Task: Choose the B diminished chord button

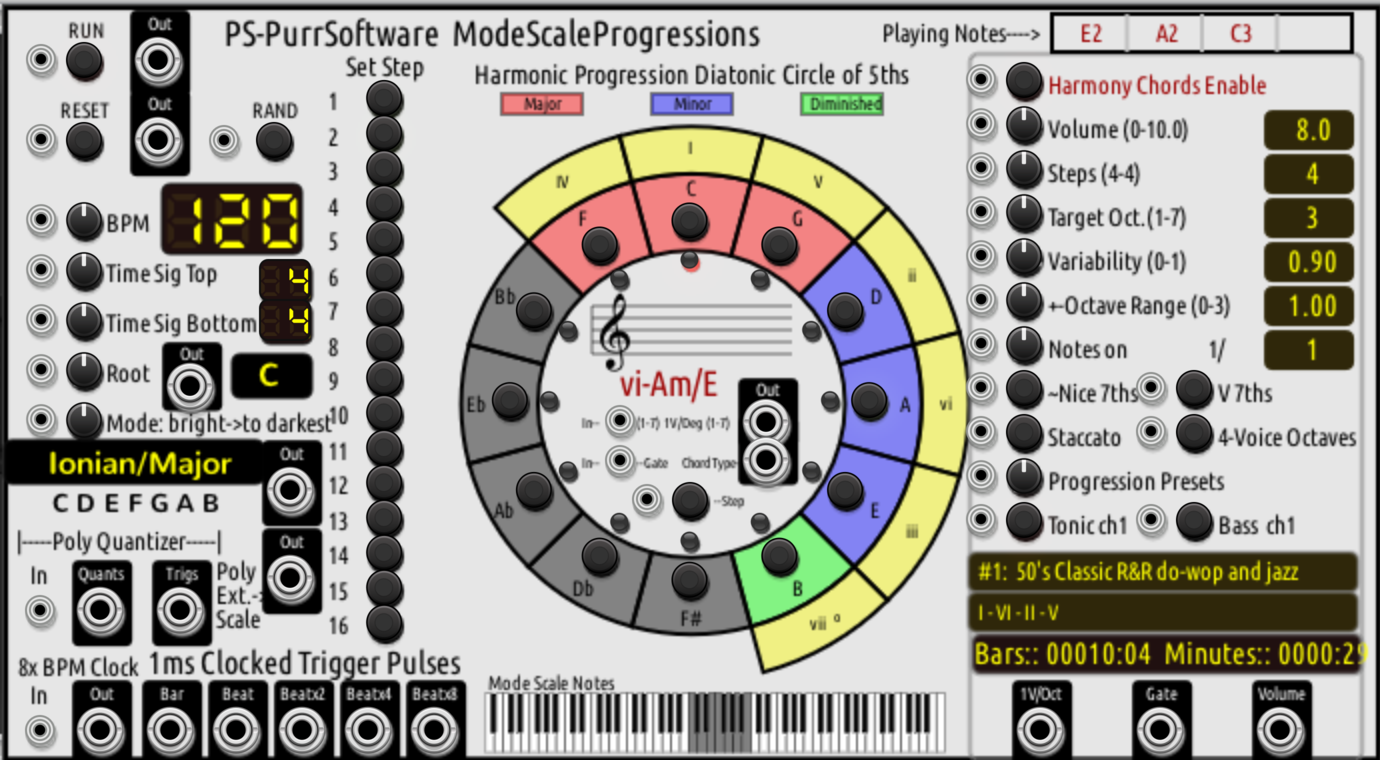Action: tap(779, 555)
